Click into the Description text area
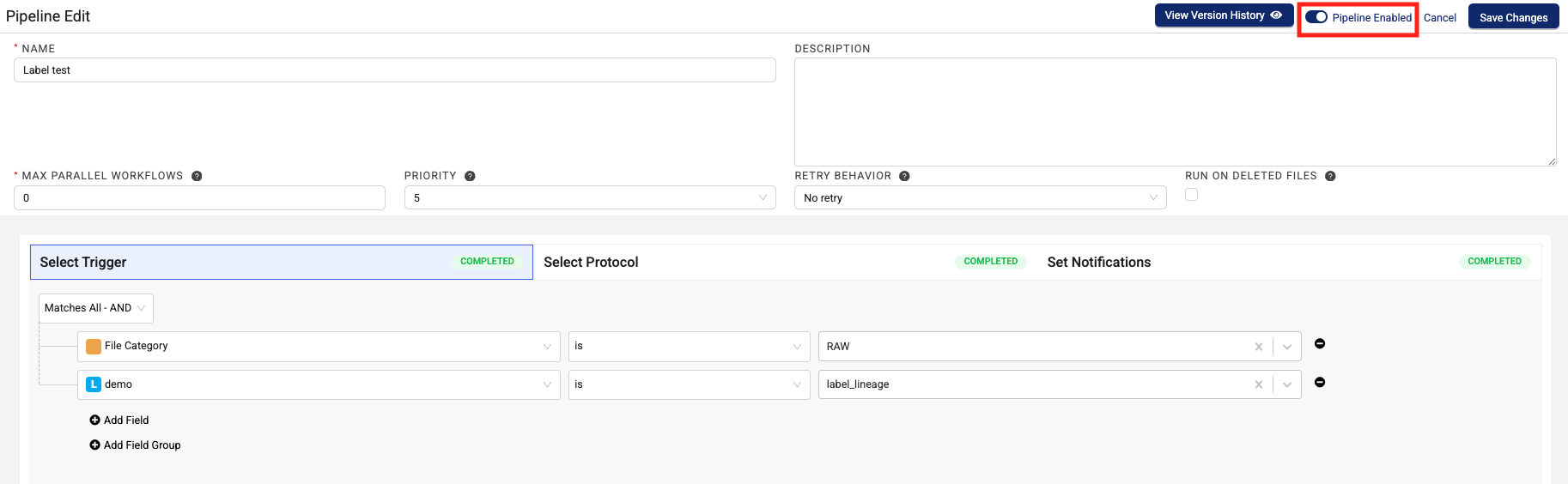1568x484 pixels. pos(1175,112)
